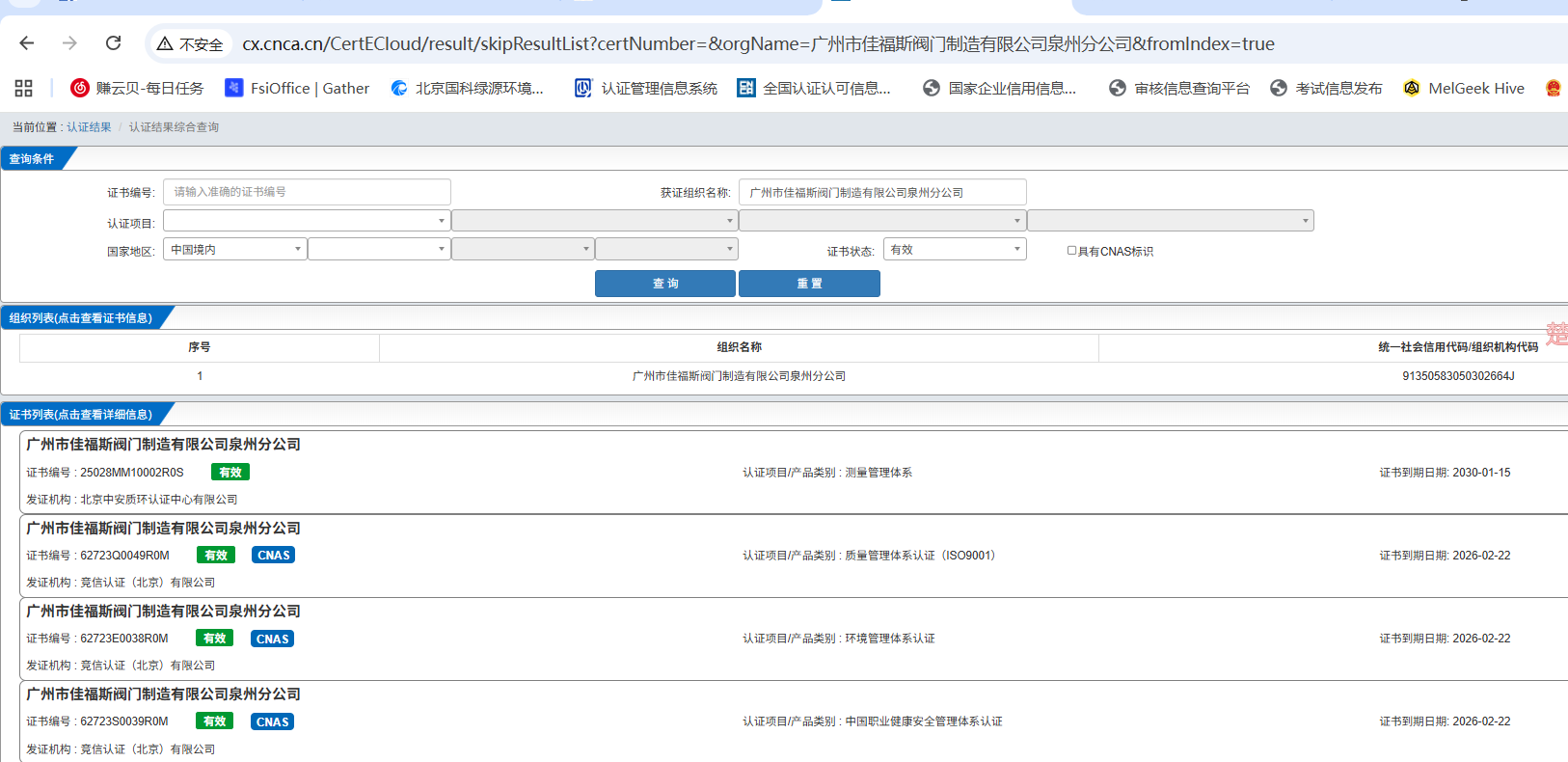Focus the 证书编号 input field
The width and height of the screenshot is (1568, 762).
pyautogui.click(x=307, y=192)
